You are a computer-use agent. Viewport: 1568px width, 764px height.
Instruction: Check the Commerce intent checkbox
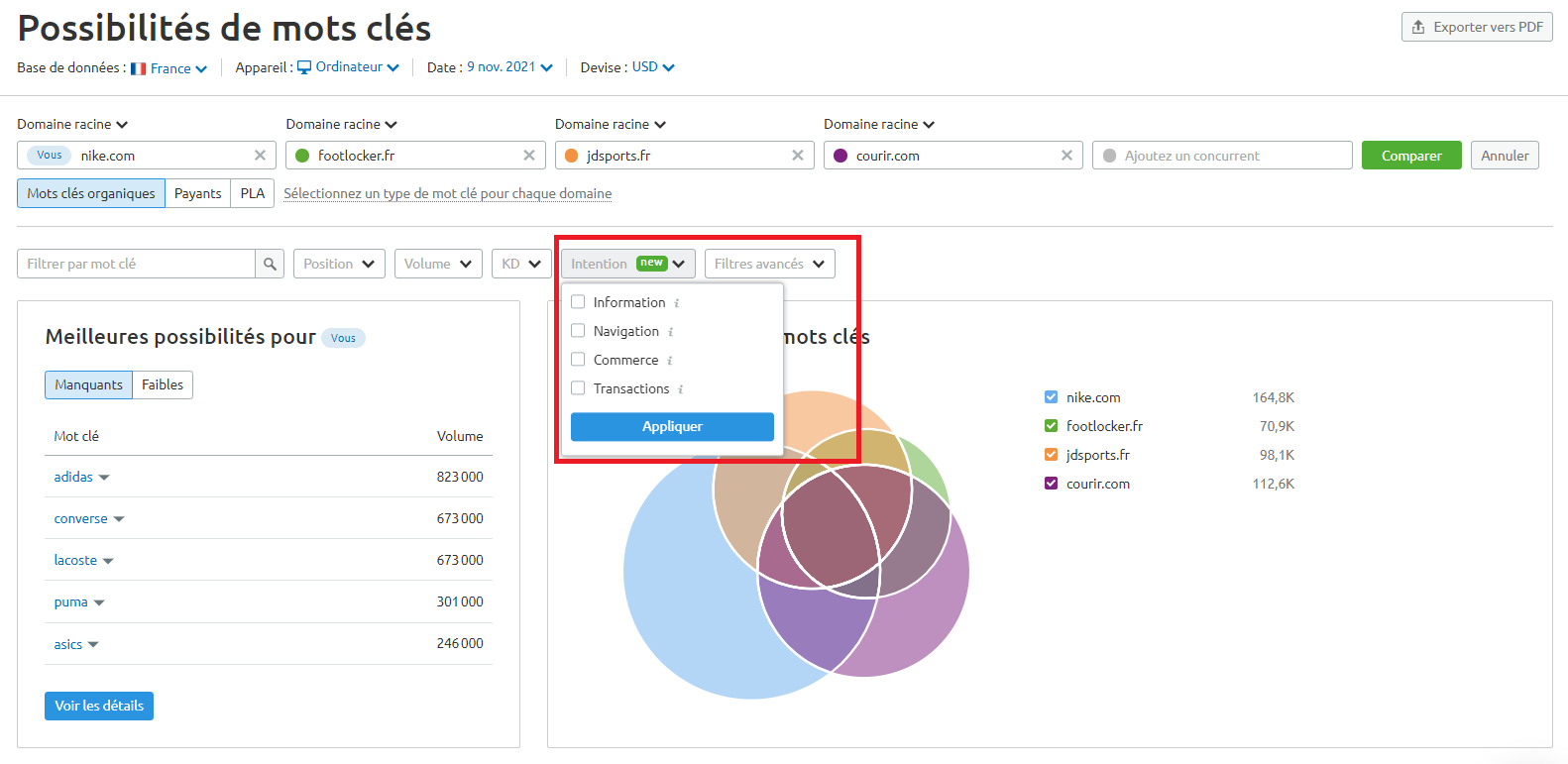(578, 360)
